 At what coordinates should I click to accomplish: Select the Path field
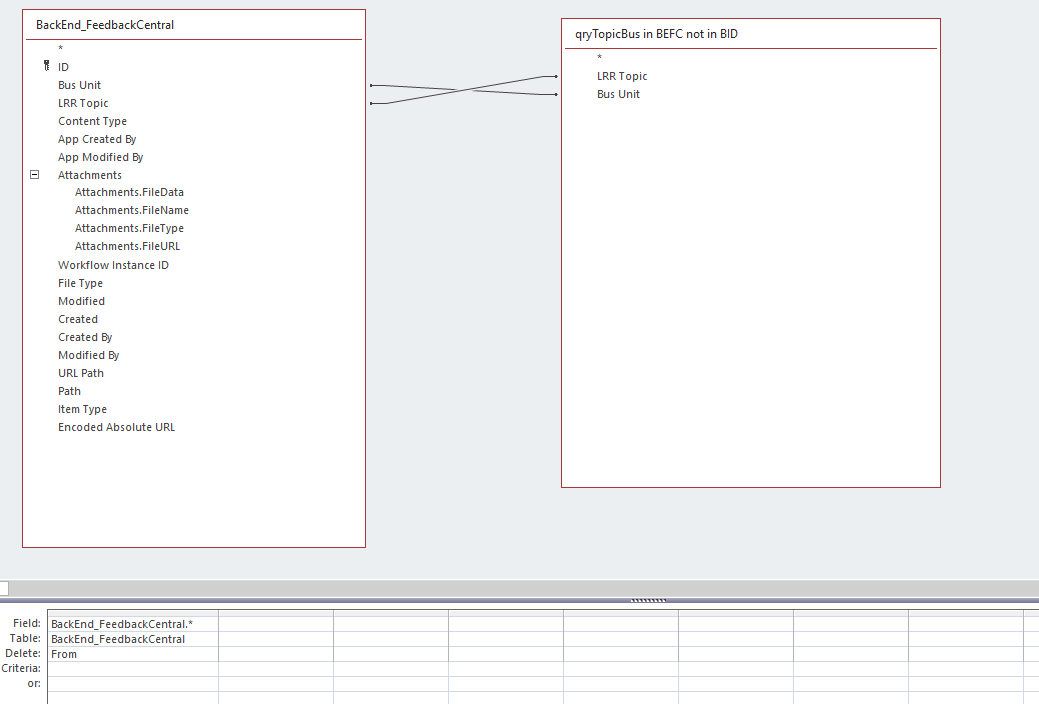pyautogui.click(x=69, y=391)
